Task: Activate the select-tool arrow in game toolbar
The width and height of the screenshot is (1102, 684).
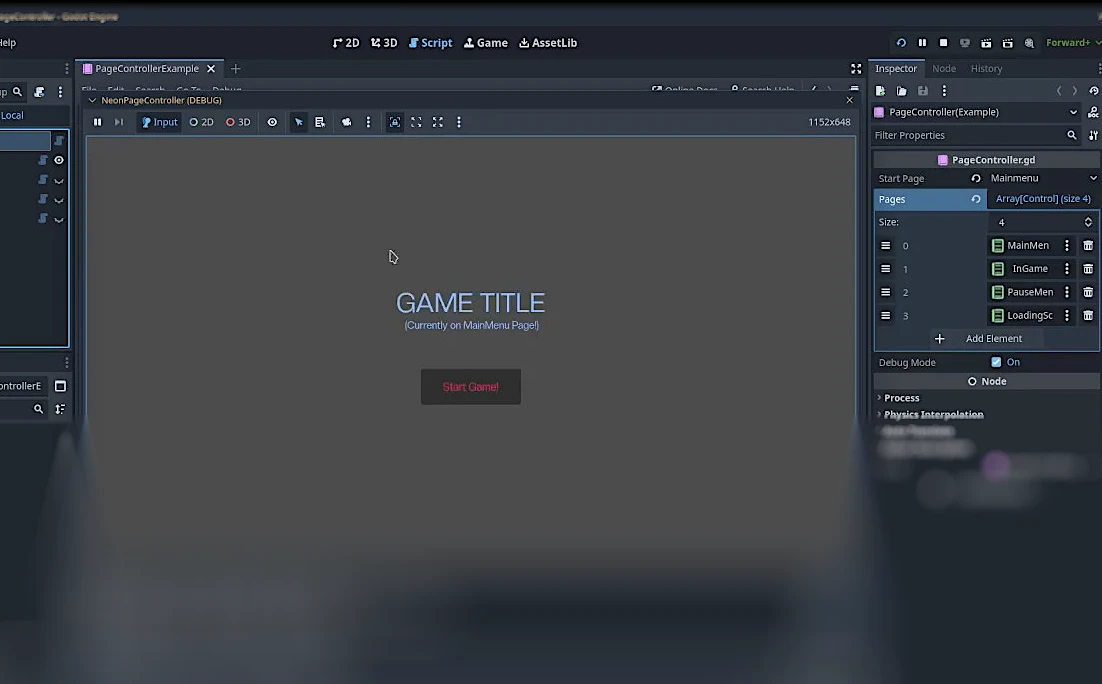Action: click(x=298, y=122)
